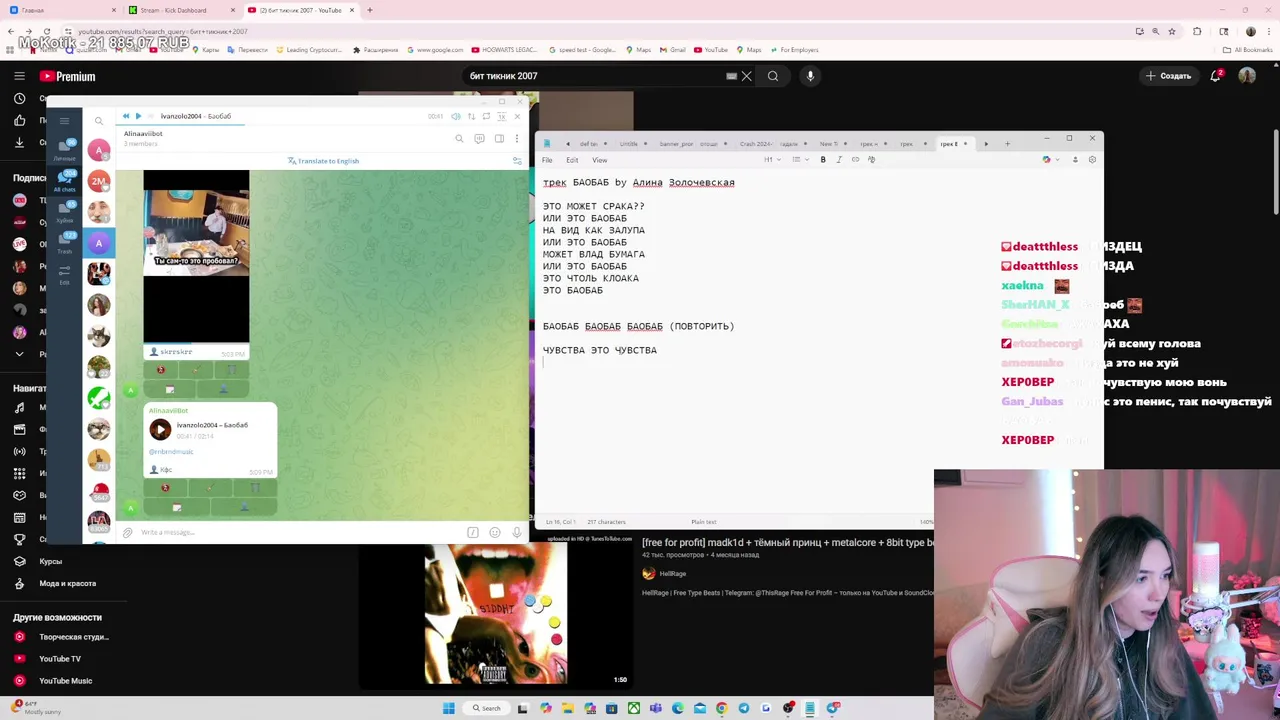Viewport: 1280px width, 720px height.
Task: Switch to the banner_pror notepad tab
Action: [x=675, y=144]
